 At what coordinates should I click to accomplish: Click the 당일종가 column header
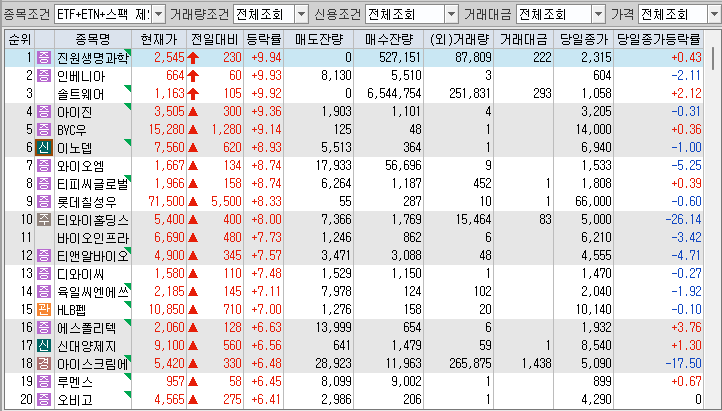coord(583,39)
